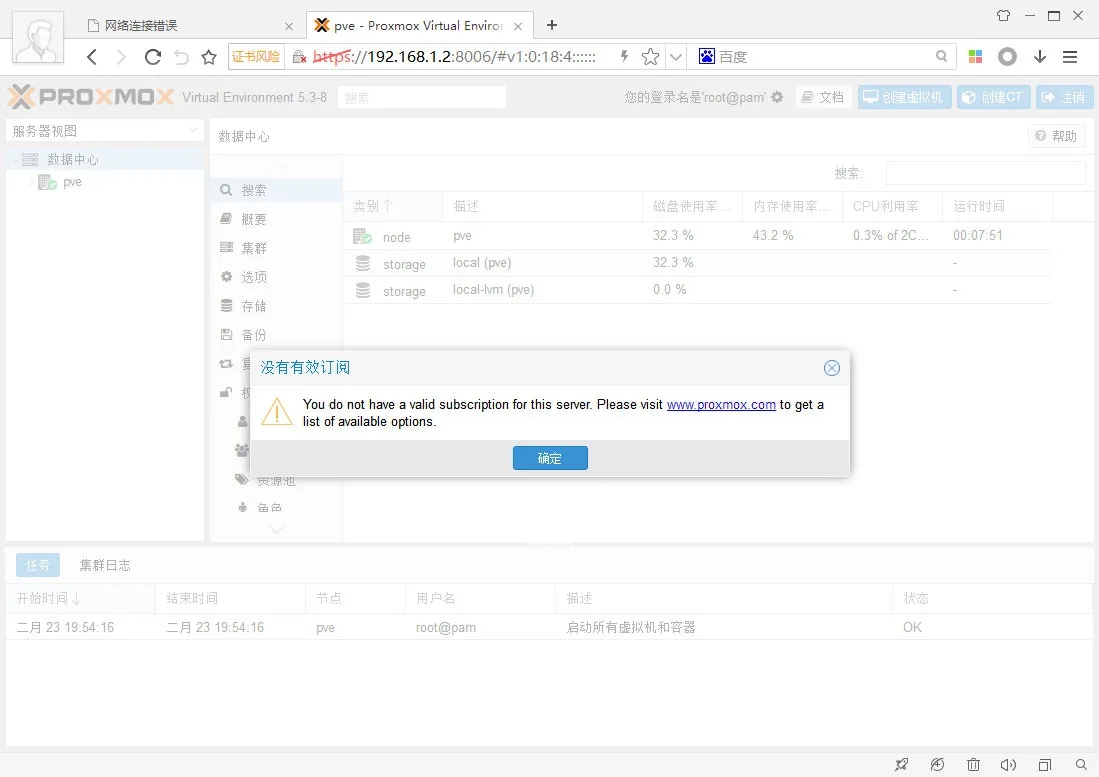Viewport: 1099px width, 777px height.
Task: Click the 创建虚拟机 button
Action: click(x=904, y=97)
